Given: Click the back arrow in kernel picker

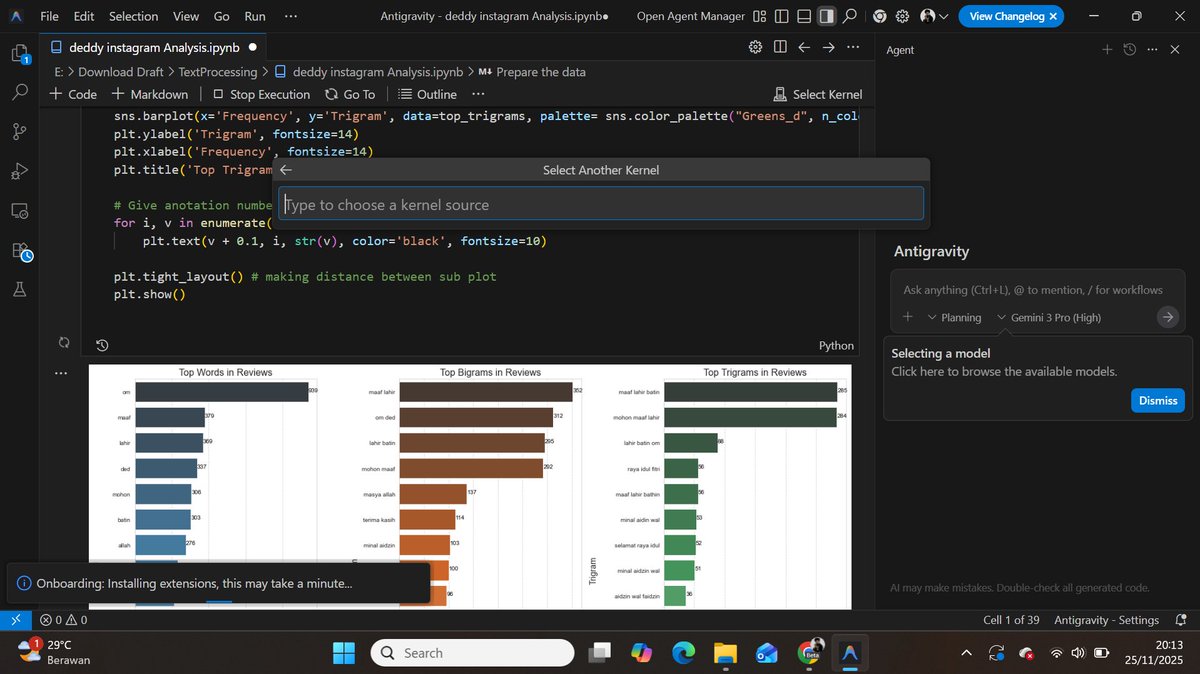Looking at the screenshot, I should (x=286, y=170).
